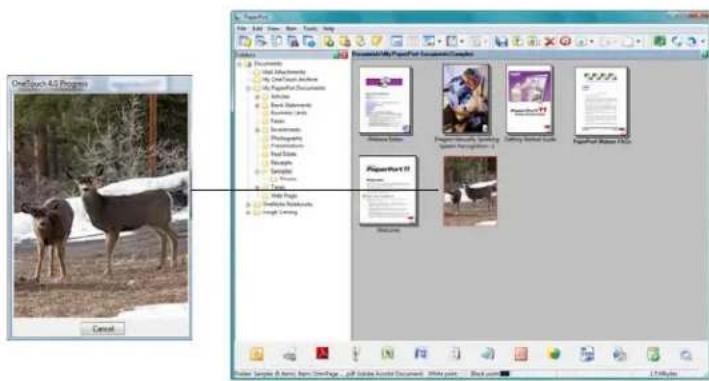709x381 pixels.
Task: Click the red circular icon next to the delete X
Action: pos(565,41)
